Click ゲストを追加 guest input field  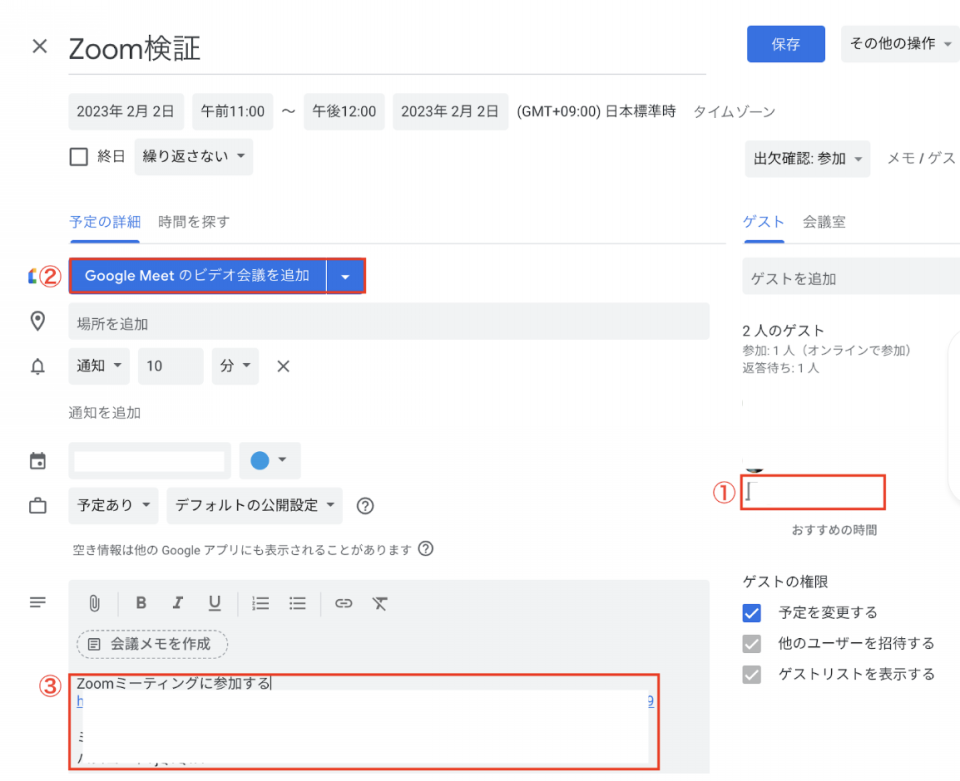851,276
